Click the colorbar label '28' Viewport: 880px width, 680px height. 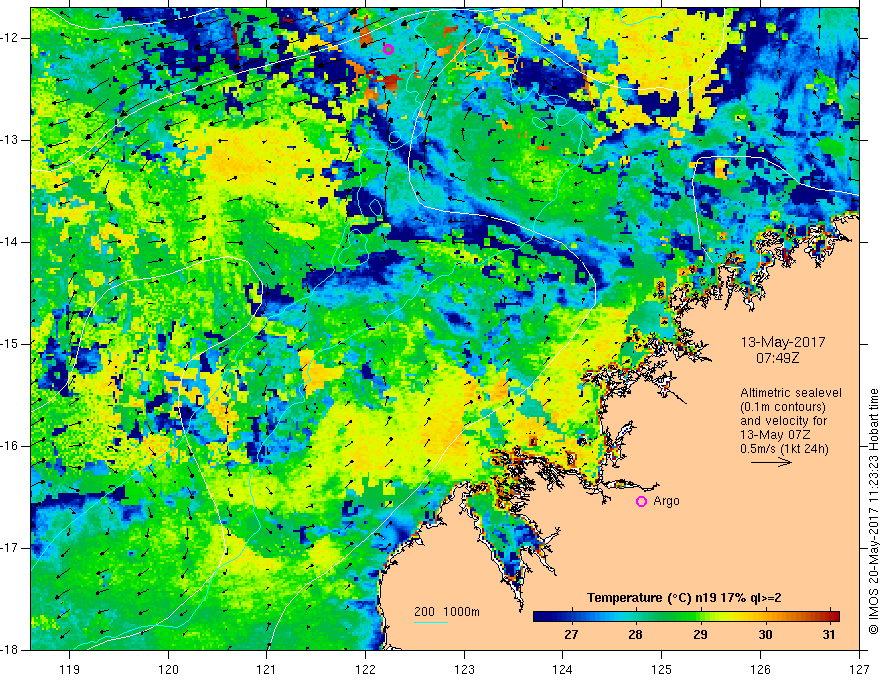click(635, 635)
